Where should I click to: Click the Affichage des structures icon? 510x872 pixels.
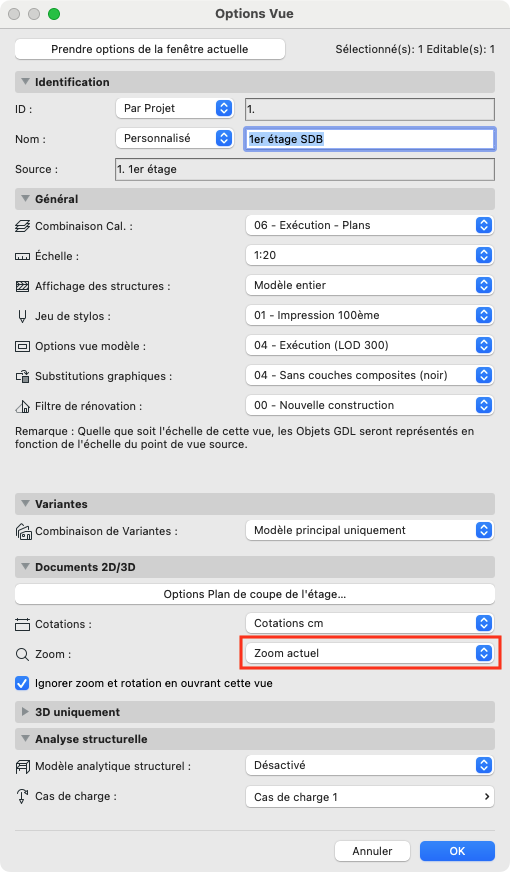pos(22,286)
